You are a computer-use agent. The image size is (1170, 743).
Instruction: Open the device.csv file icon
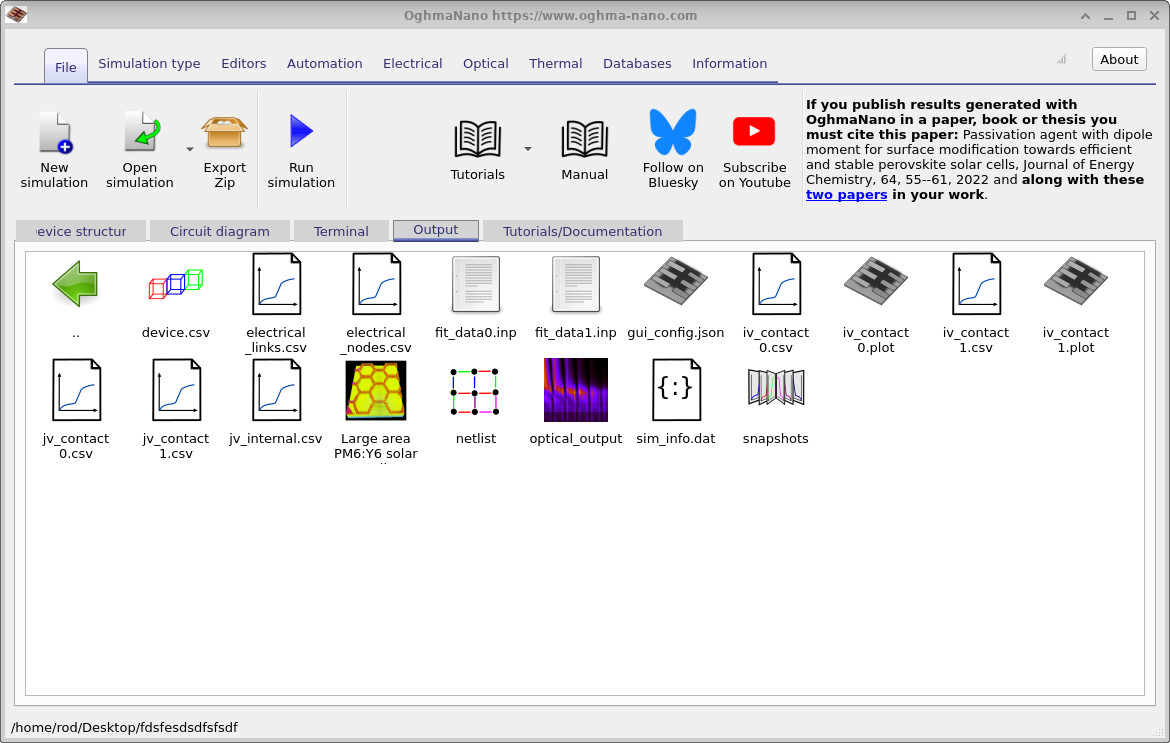(175, 284)
